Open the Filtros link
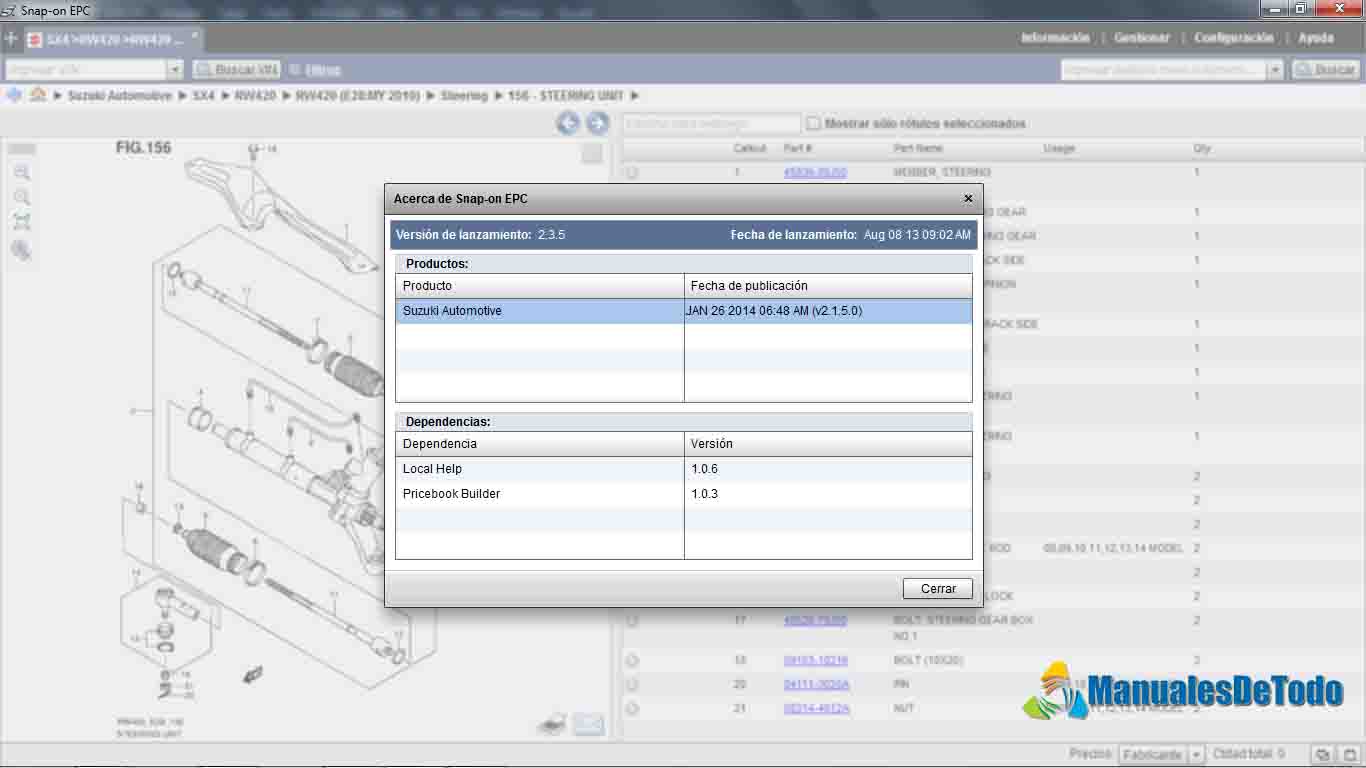The height and width of the screenshot is (768, 1366). (322, 70)
